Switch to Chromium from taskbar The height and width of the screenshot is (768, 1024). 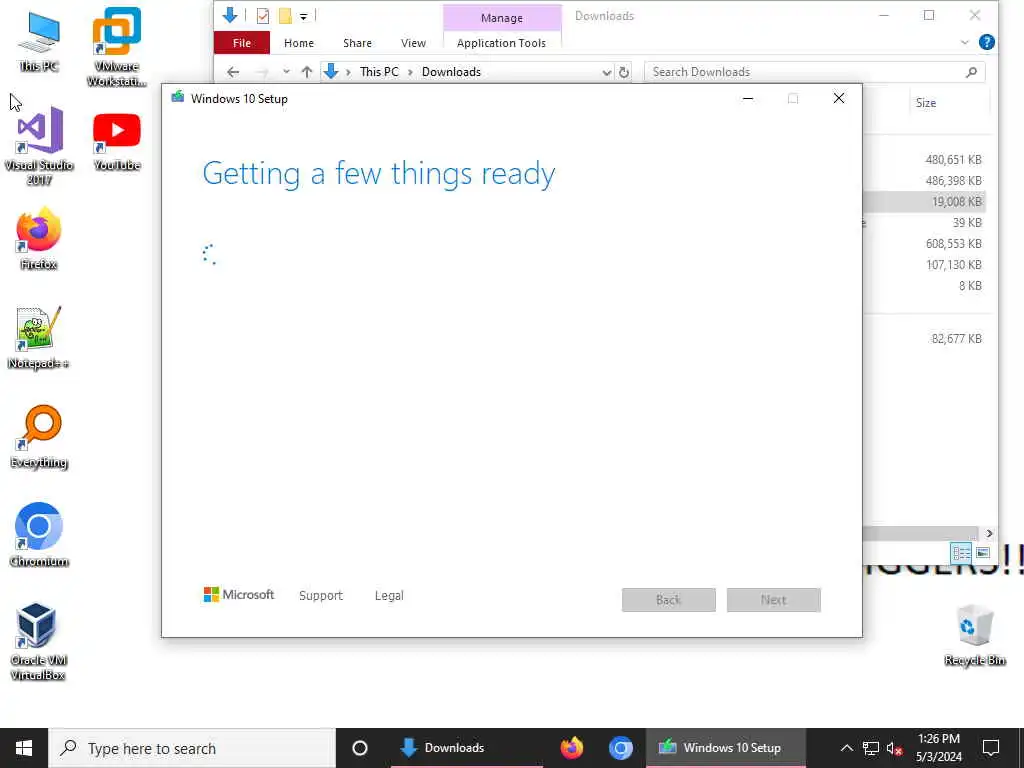pos(620,748)
